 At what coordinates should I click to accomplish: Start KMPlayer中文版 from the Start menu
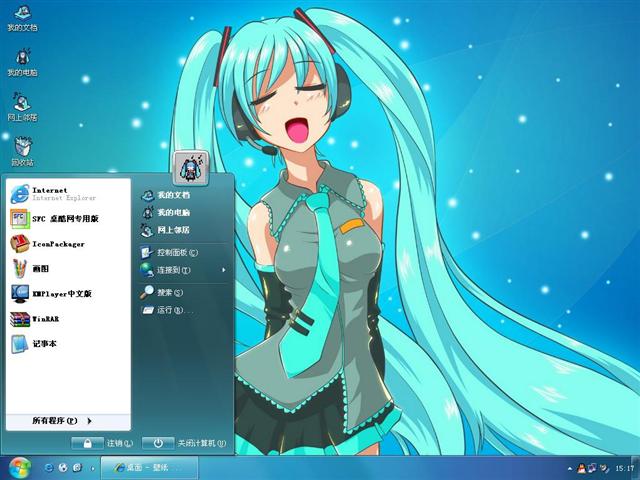(60, 294)
